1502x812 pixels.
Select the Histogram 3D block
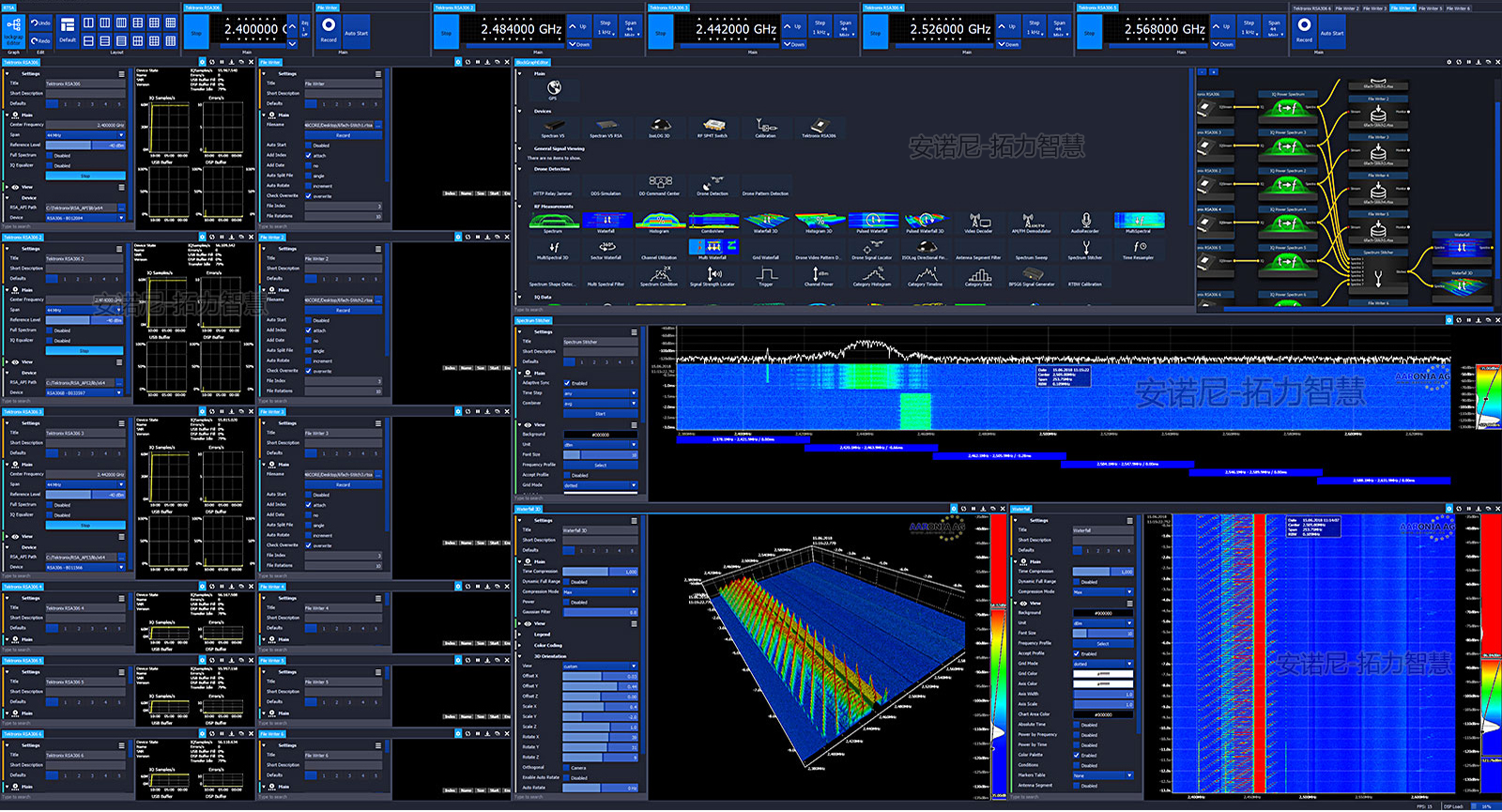pyautogui.click(x=820, y=222)
